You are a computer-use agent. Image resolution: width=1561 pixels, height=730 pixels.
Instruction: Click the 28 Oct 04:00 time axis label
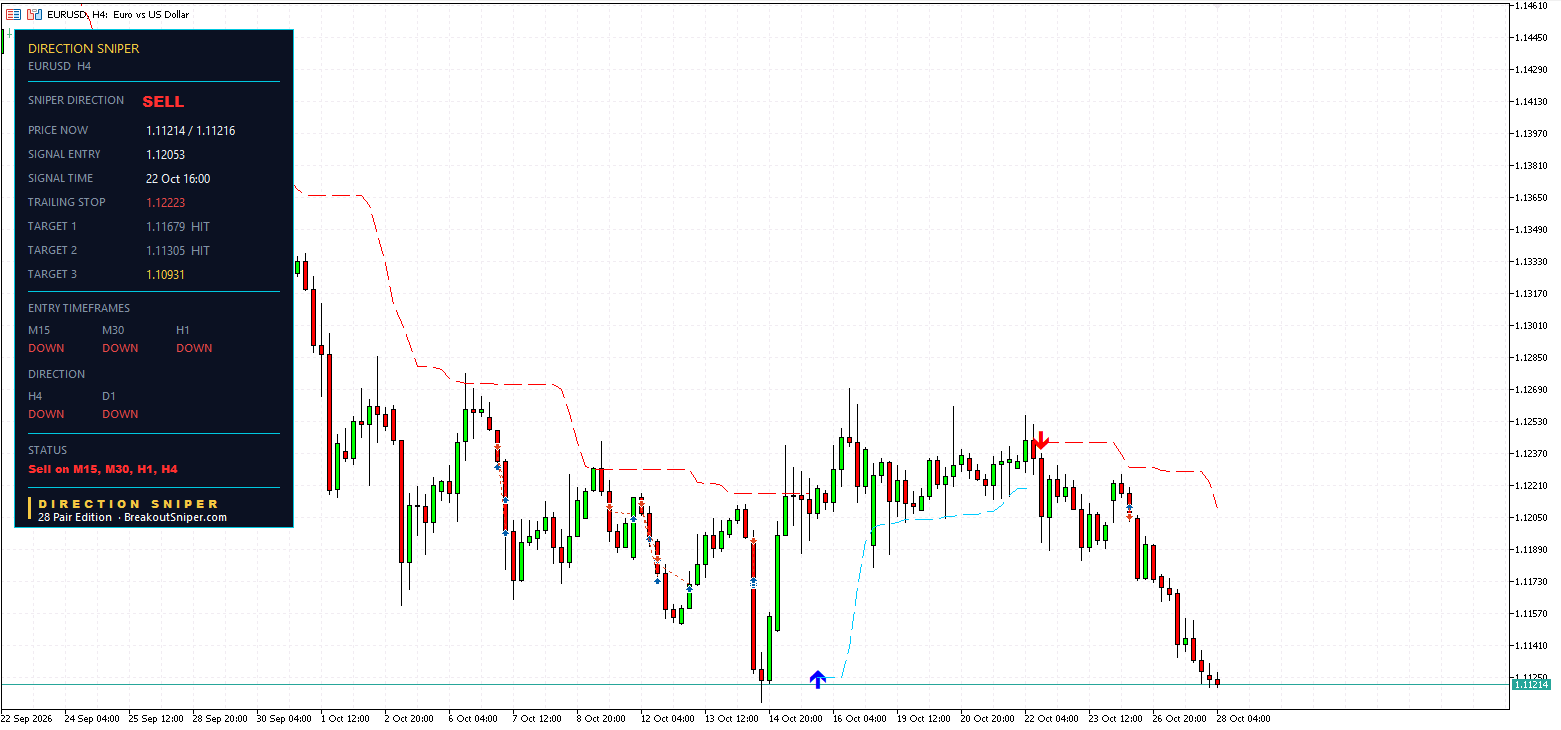tap(1242, 719)
